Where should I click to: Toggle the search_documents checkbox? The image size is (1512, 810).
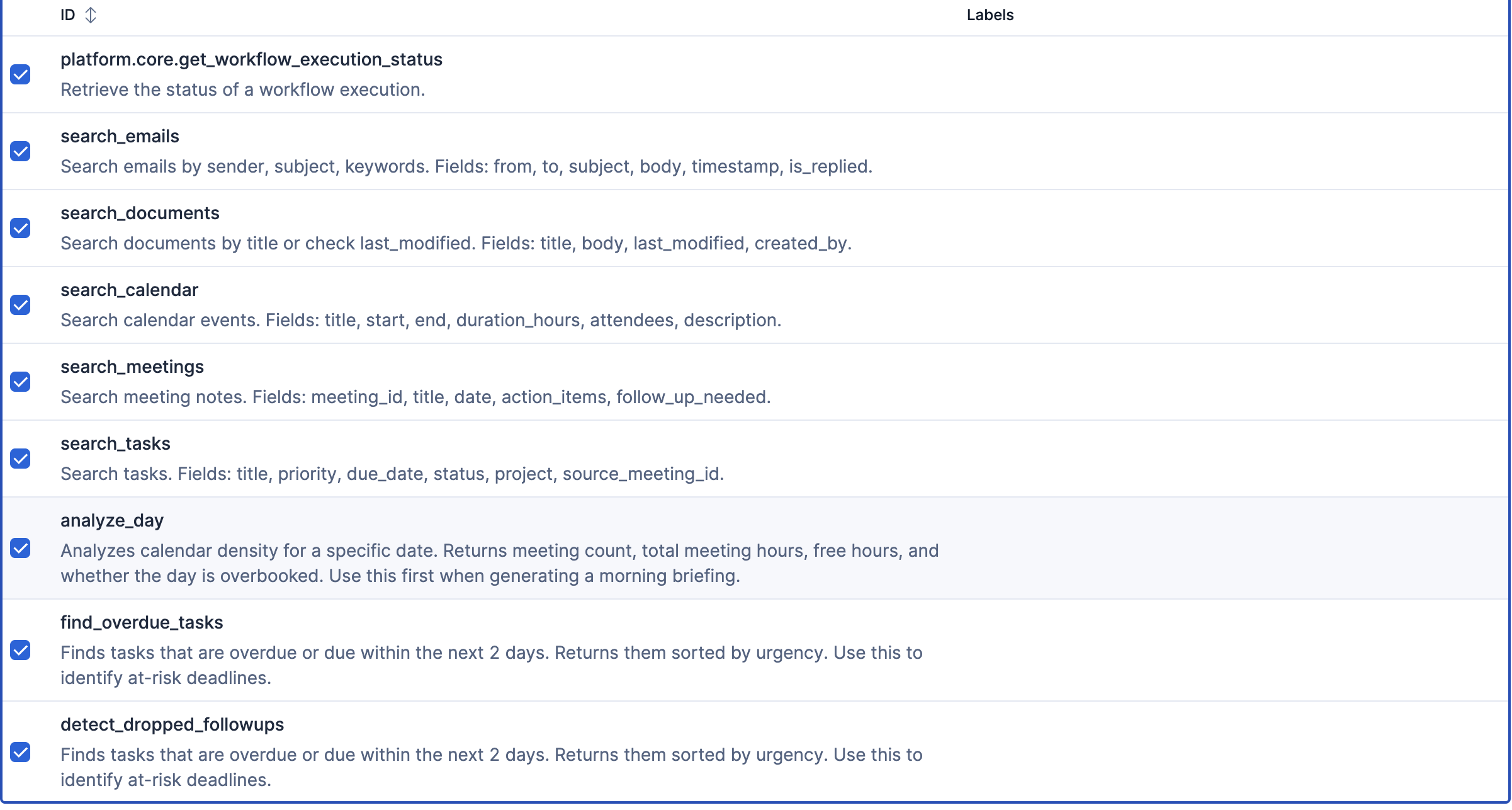[x=21, y=228]
